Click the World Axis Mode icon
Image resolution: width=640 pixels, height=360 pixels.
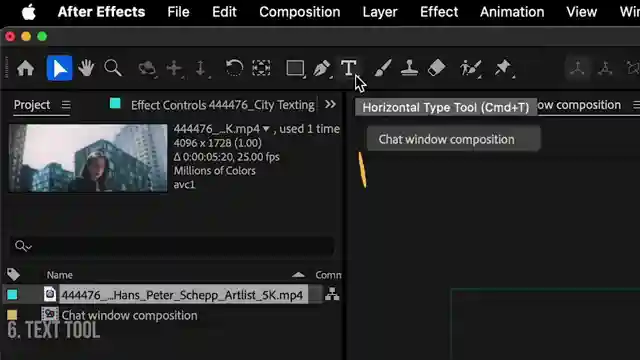[x=605, y=68]
